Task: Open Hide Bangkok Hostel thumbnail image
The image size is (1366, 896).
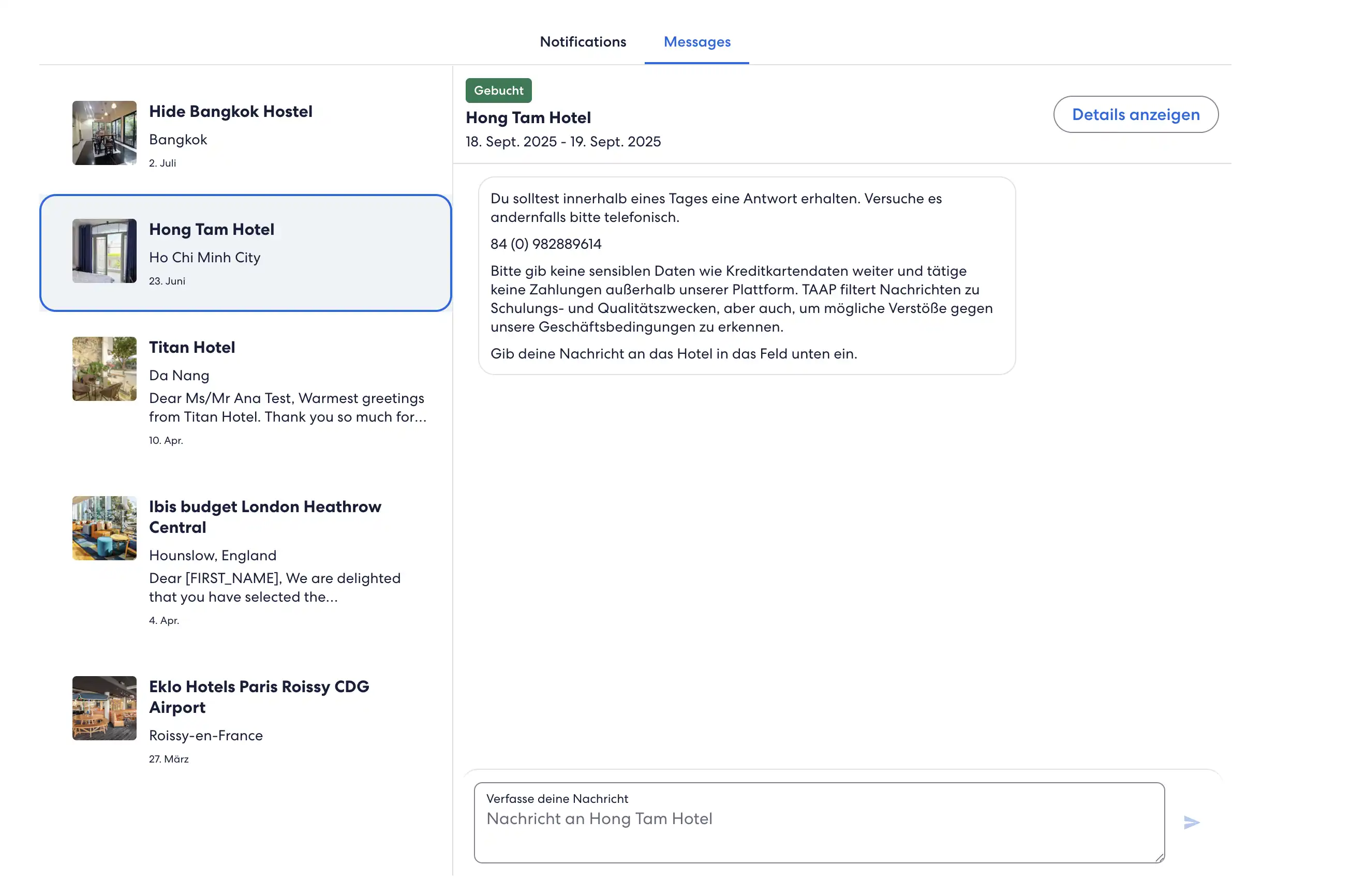Action: tap(104, 132)
